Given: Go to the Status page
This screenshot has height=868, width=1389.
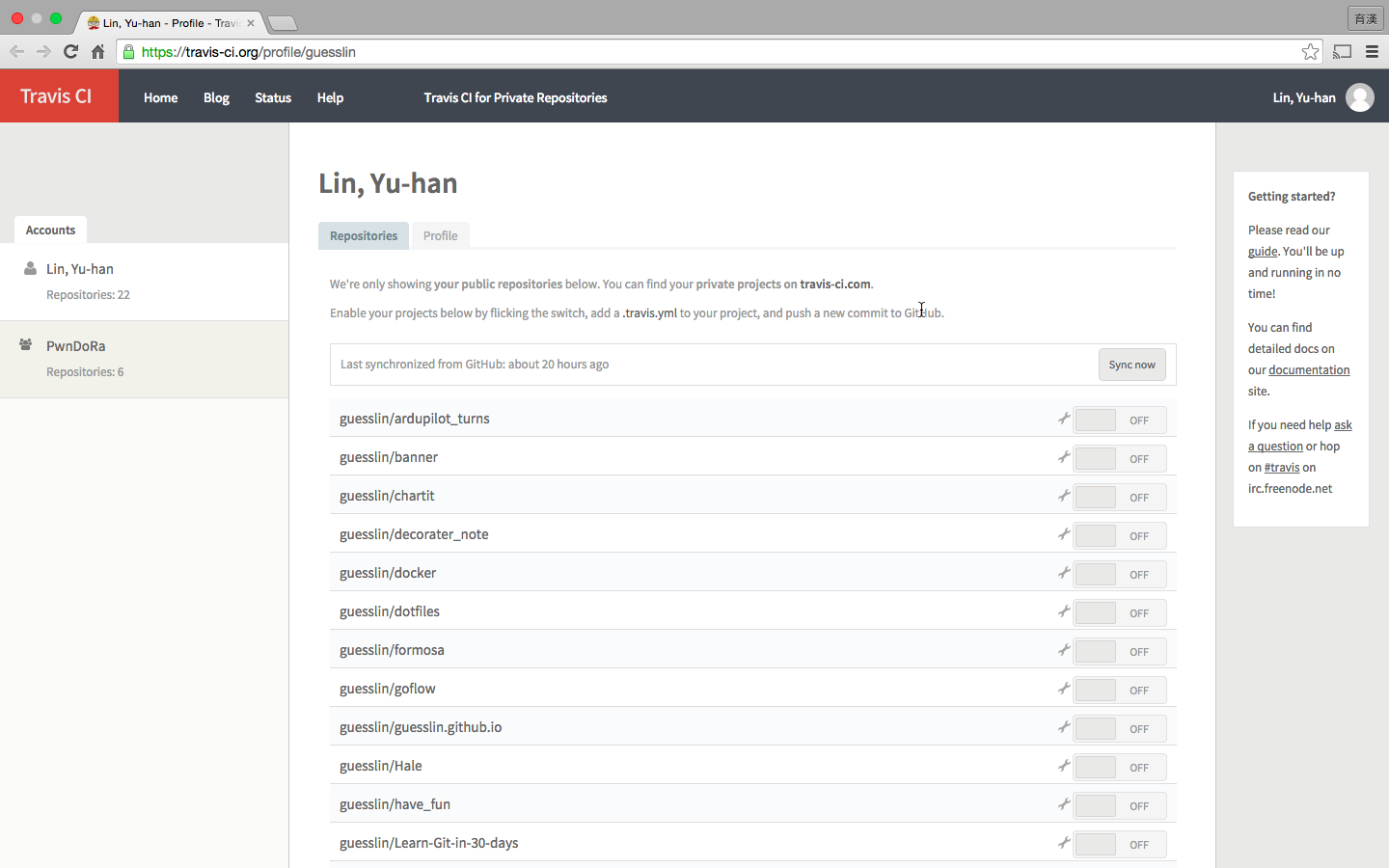Looking at the screenshot, I should point(273,97).
